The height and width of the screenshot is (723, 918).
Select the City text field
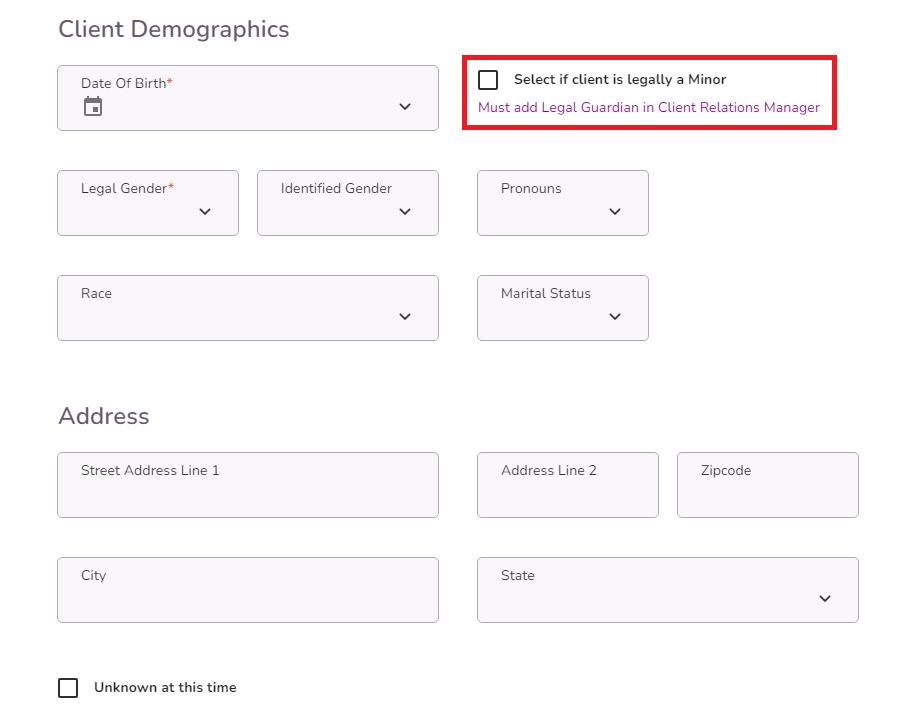(x=247, y=590)
